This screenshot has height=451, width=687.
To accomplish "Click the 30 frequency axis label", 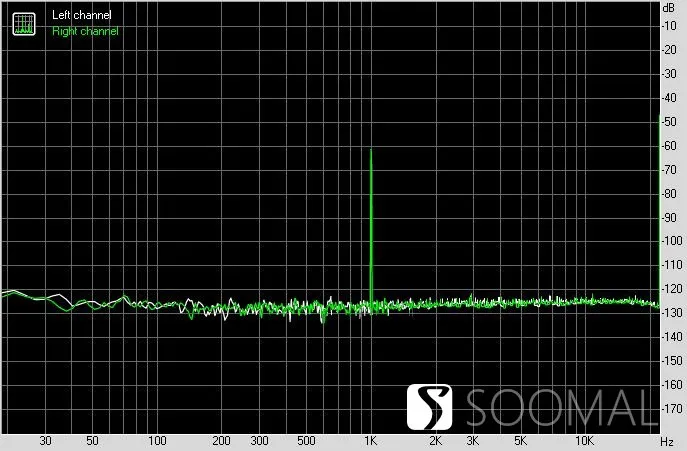I will 45,441.
